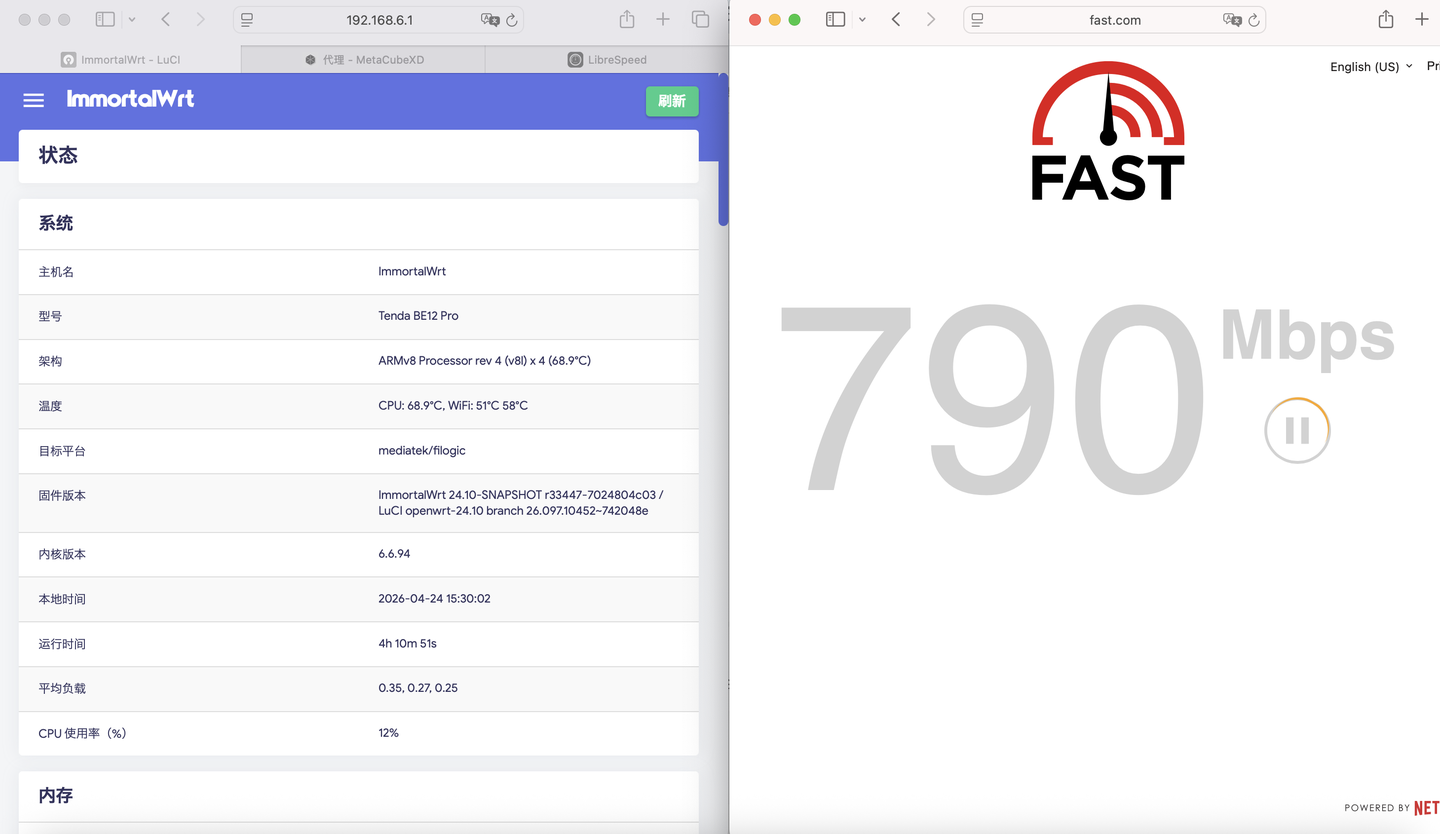The height and width of the screenshot is (834, 1440).
Task: Click the translate icon in the fast.com address bar
Action: pos(1232,20)
